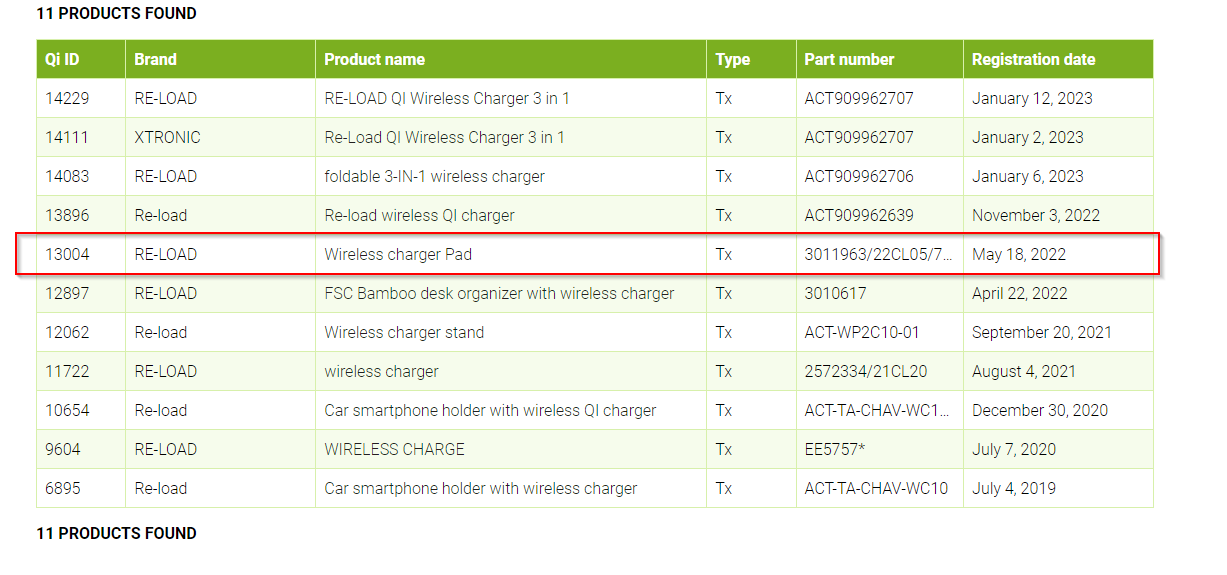Open Qi ID 14229 row
Viewport: 1227px width, 575px height.
(x=67, y=99)
